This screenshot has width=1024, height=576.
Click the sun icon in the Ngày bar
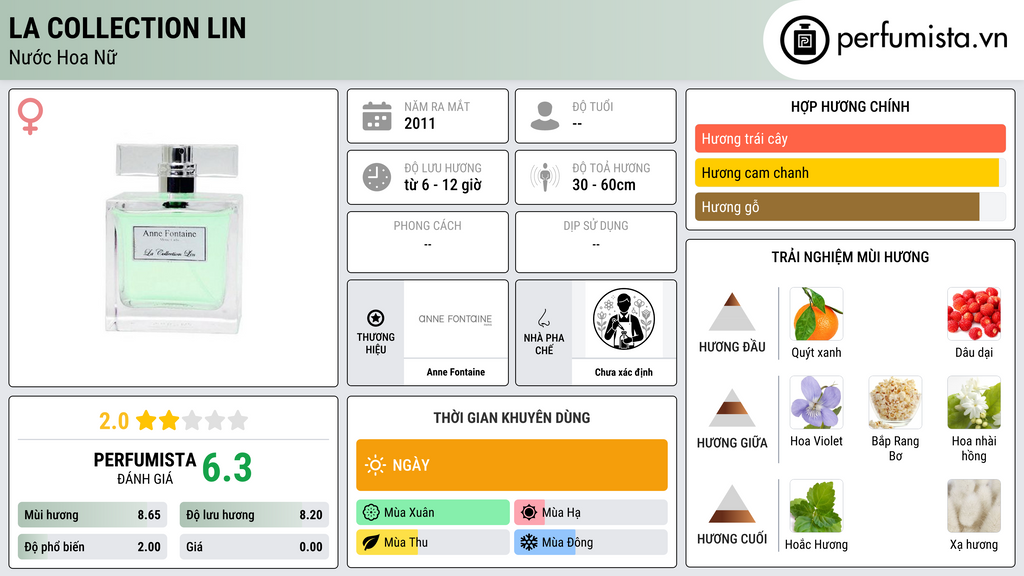pyautogui.click(x=375, y=465)
